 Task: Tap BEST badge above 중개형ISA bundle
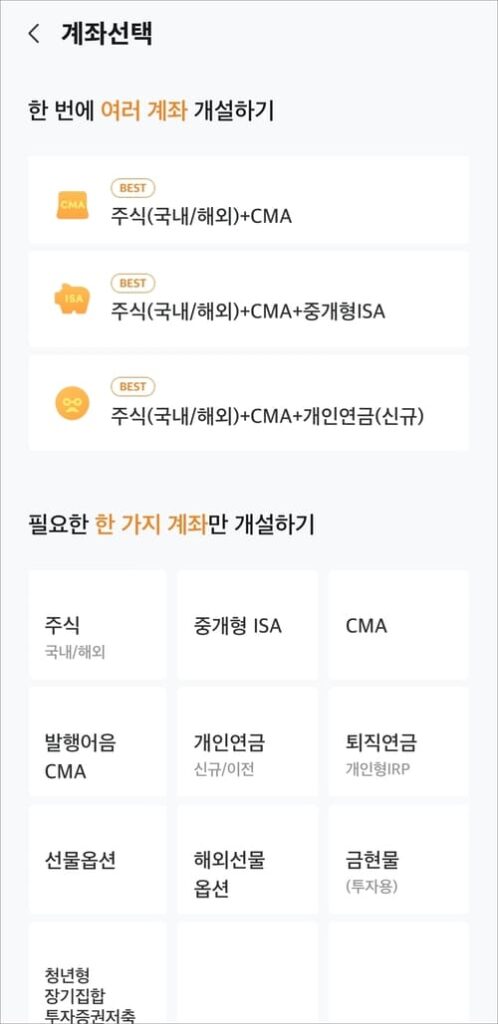click(x=133, y=283)
